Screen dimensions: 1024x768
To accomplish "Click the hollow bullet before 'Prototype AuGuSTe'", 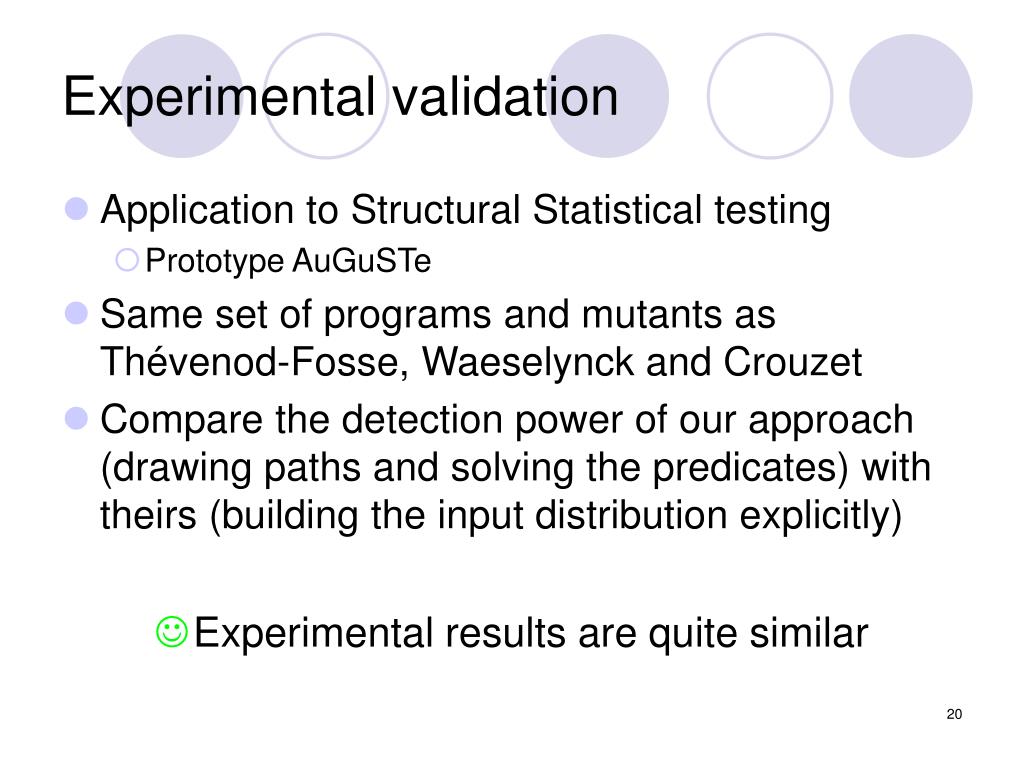I will click(x=127, y=260).
